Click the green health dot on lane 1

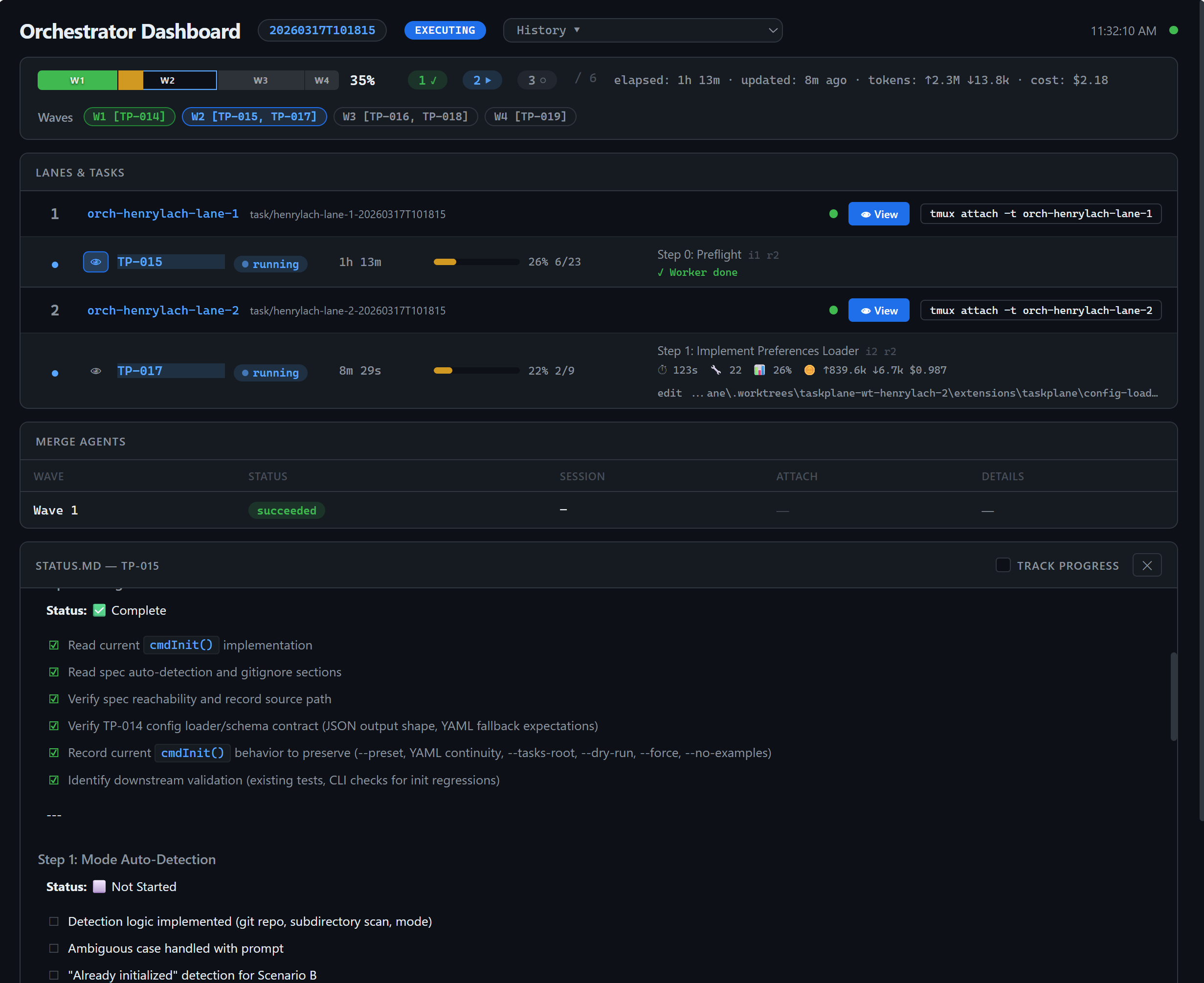point(833,214)
